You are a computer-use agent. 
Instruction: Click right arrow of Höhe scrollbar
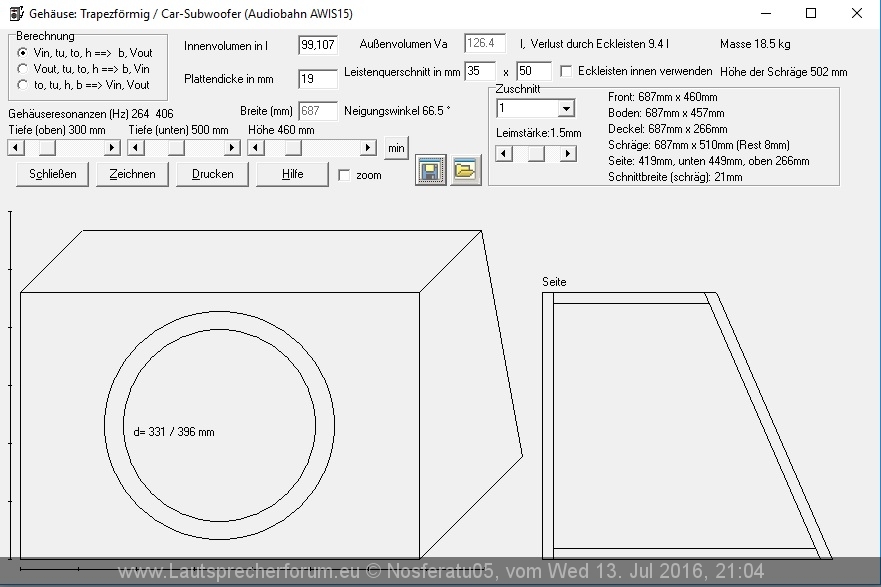coord(371,148)
